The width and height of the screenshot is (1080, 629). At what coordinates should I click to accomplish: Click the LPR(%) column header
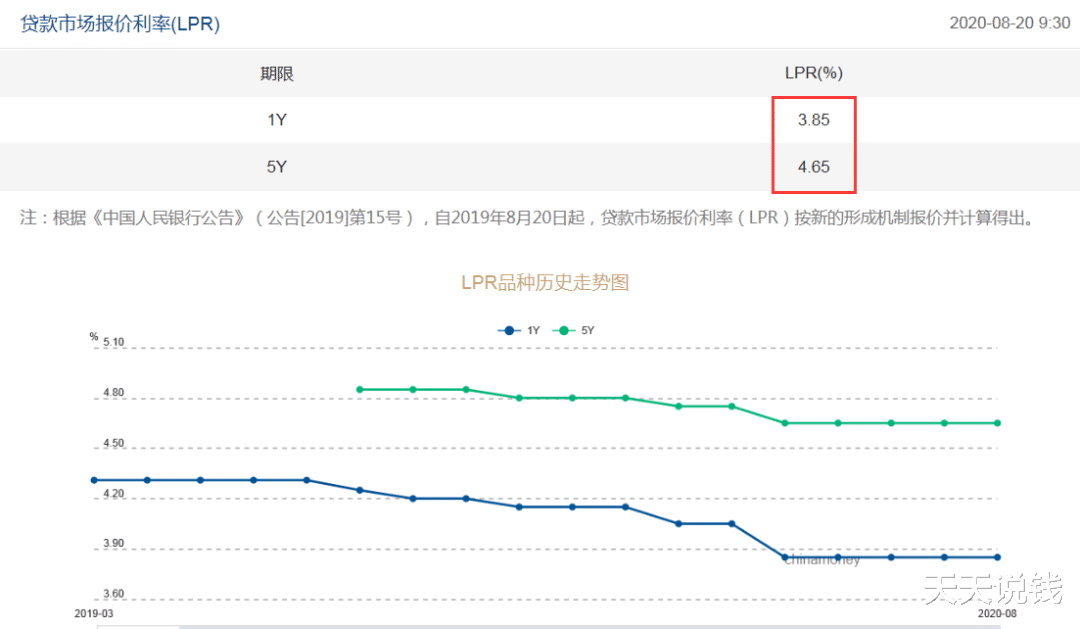[x=813, y=73]
